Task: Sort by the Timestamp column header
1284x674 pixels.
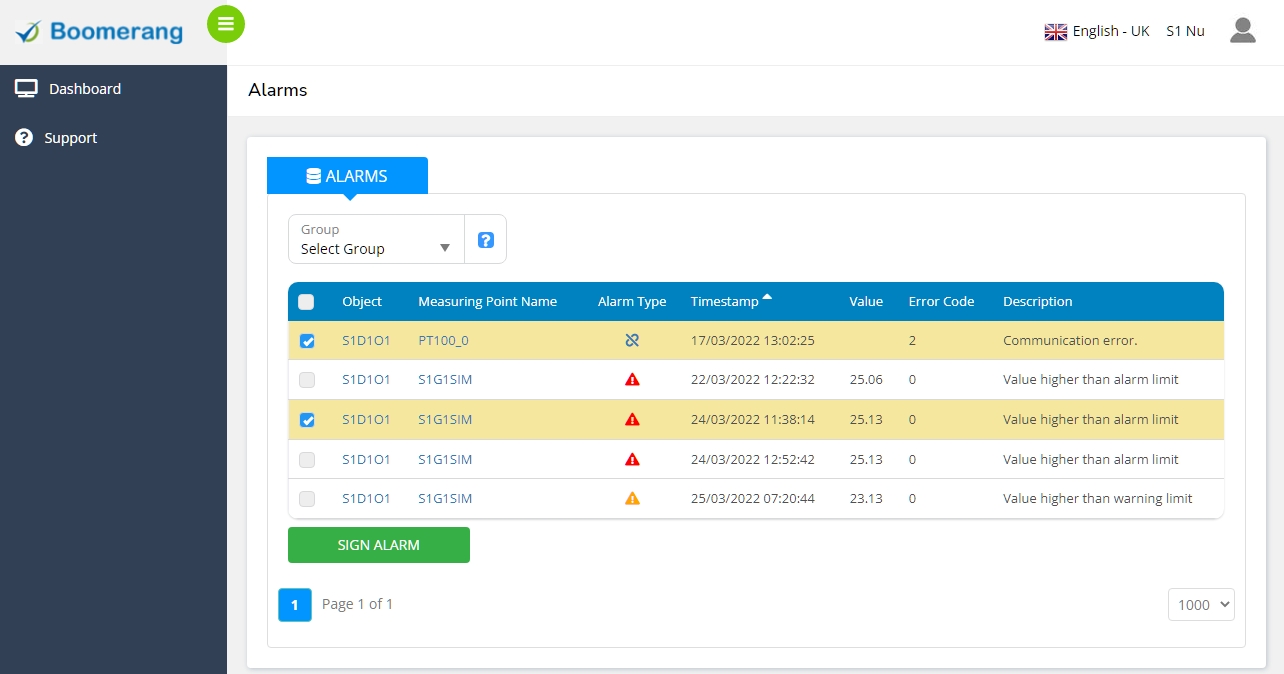Action: [x=725, y=302]
